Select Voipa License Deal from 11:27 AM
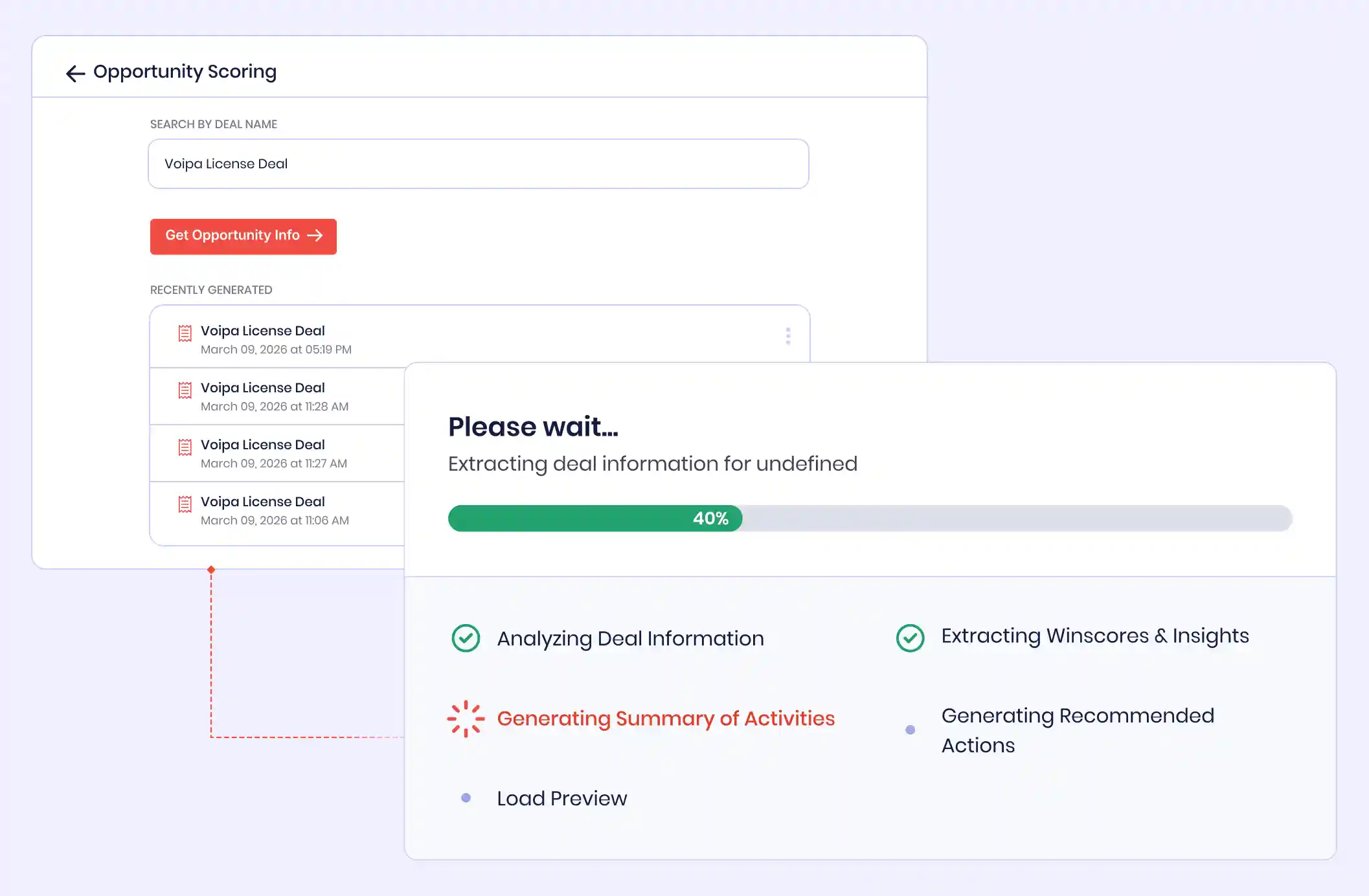 pos(263,445)
